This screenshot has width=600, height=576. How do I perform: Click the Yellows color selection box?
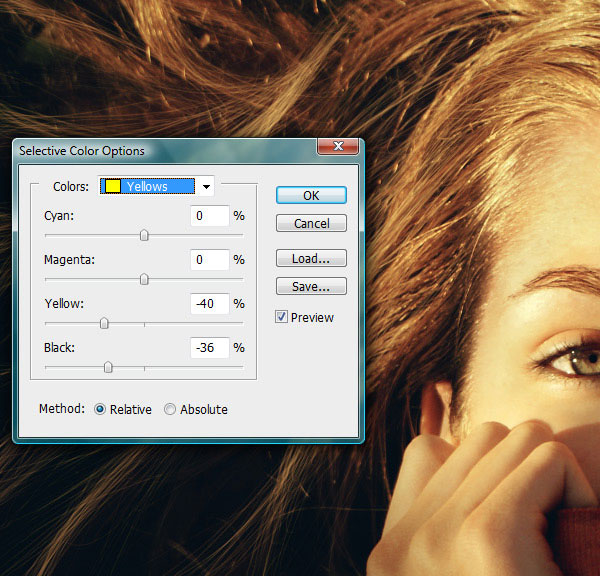148,186
